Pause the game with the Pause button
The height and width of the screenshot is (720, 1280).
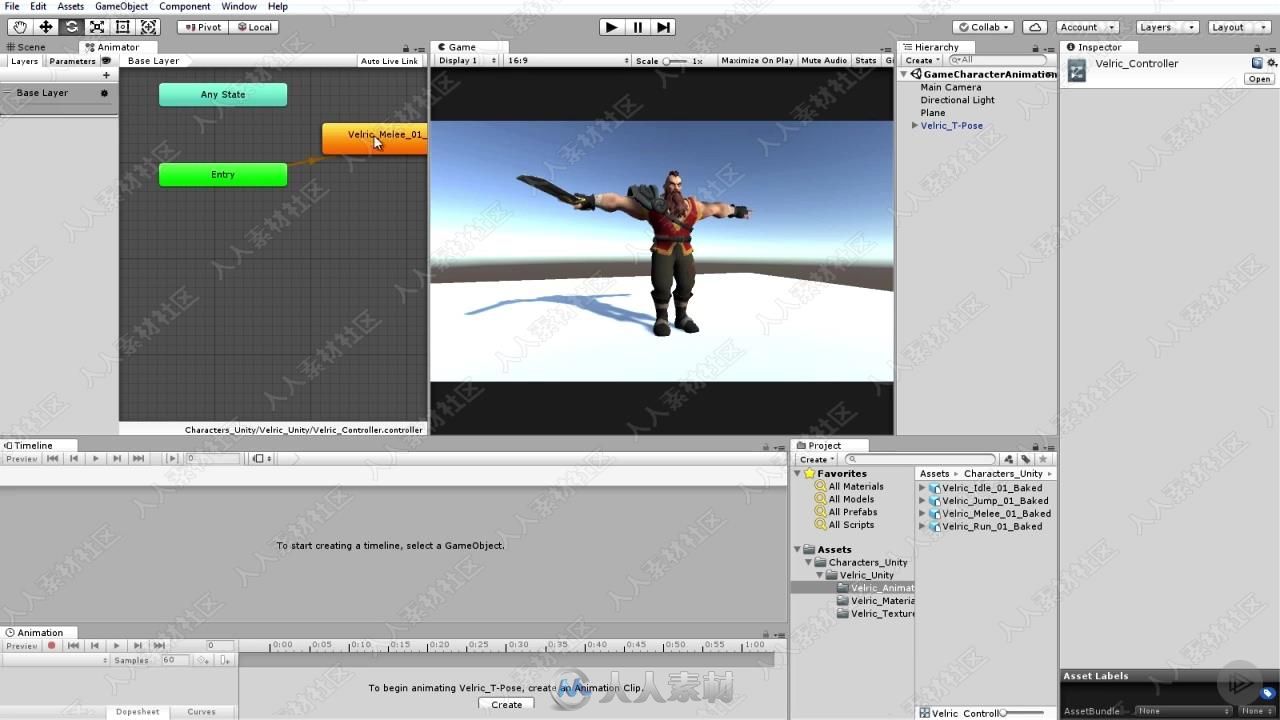(637, 27)
